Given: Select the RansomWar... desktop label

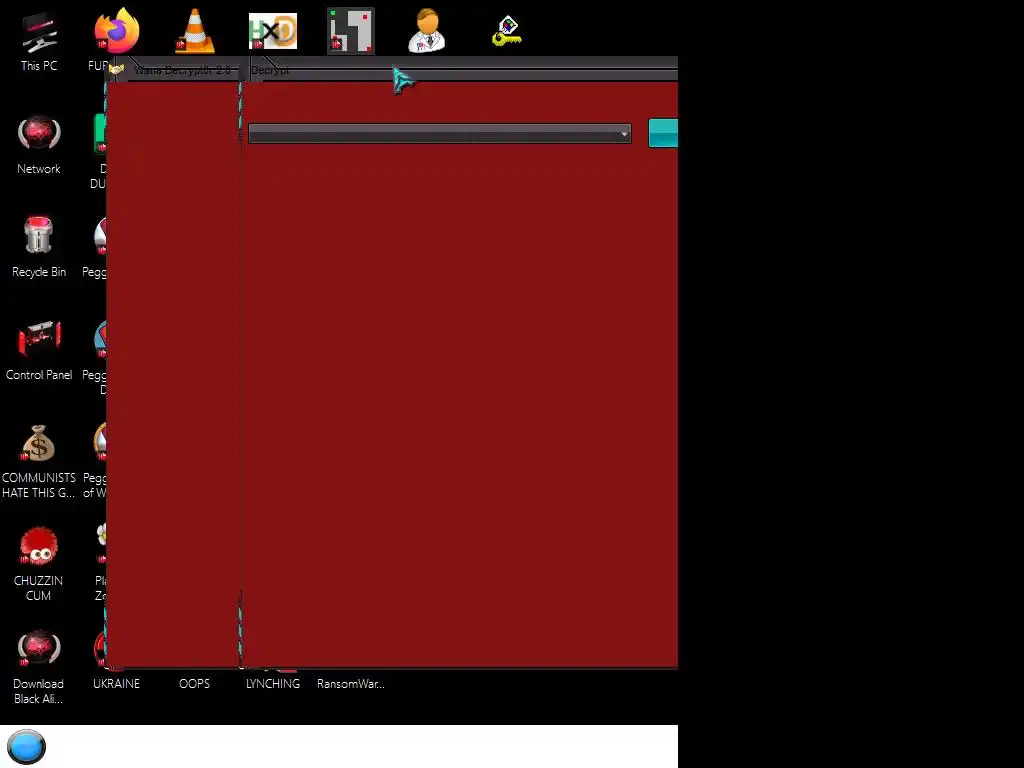Looking at the screenshot, I should (x=351, y=684).
